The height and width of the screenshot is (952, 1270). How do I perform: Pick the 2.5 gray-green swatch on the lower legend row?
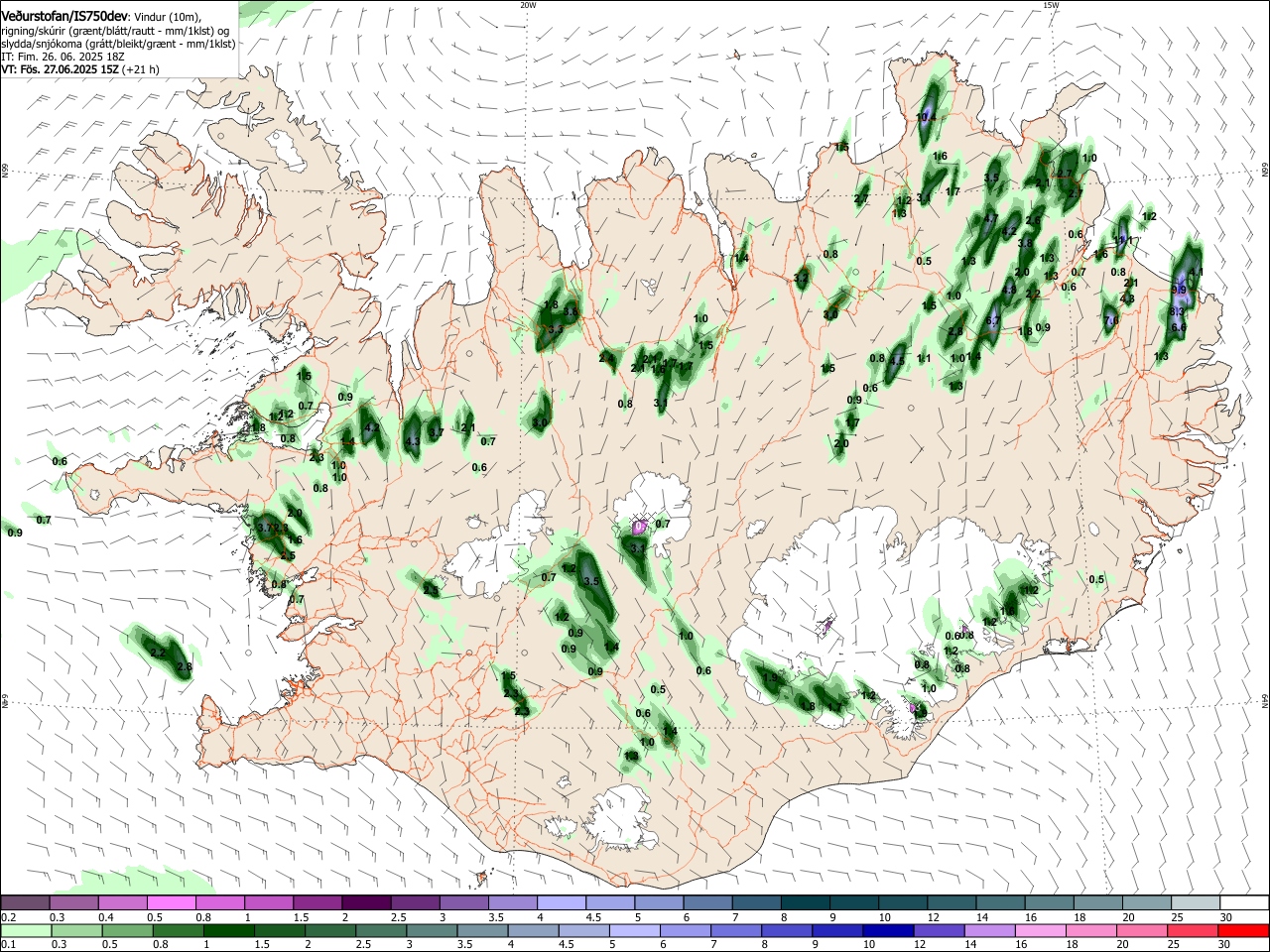tap(380, 930)
